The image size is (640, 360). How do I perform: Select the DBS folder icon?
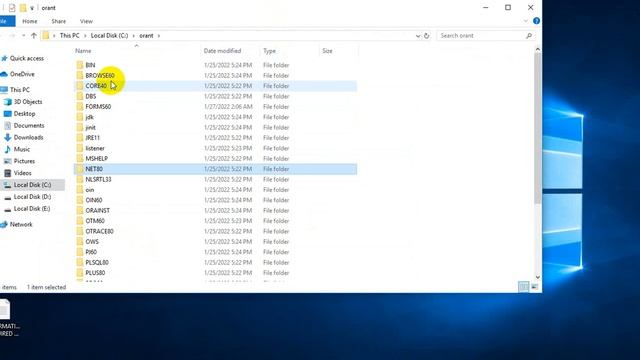(x=80, y=96)
